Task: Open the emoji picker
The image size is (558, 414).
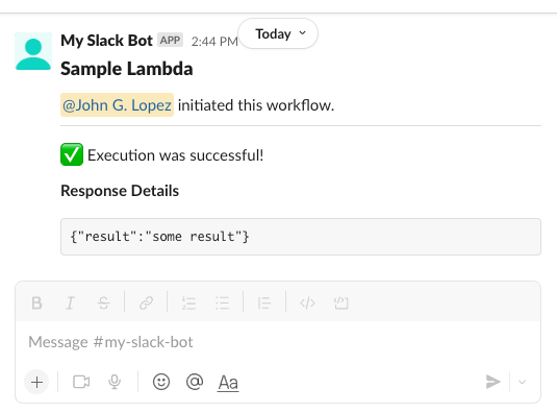Action: pos(161,382)
